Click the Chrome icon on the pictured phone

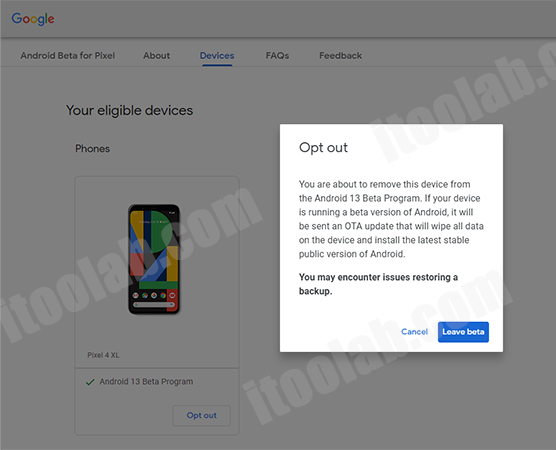coord(163,295)
